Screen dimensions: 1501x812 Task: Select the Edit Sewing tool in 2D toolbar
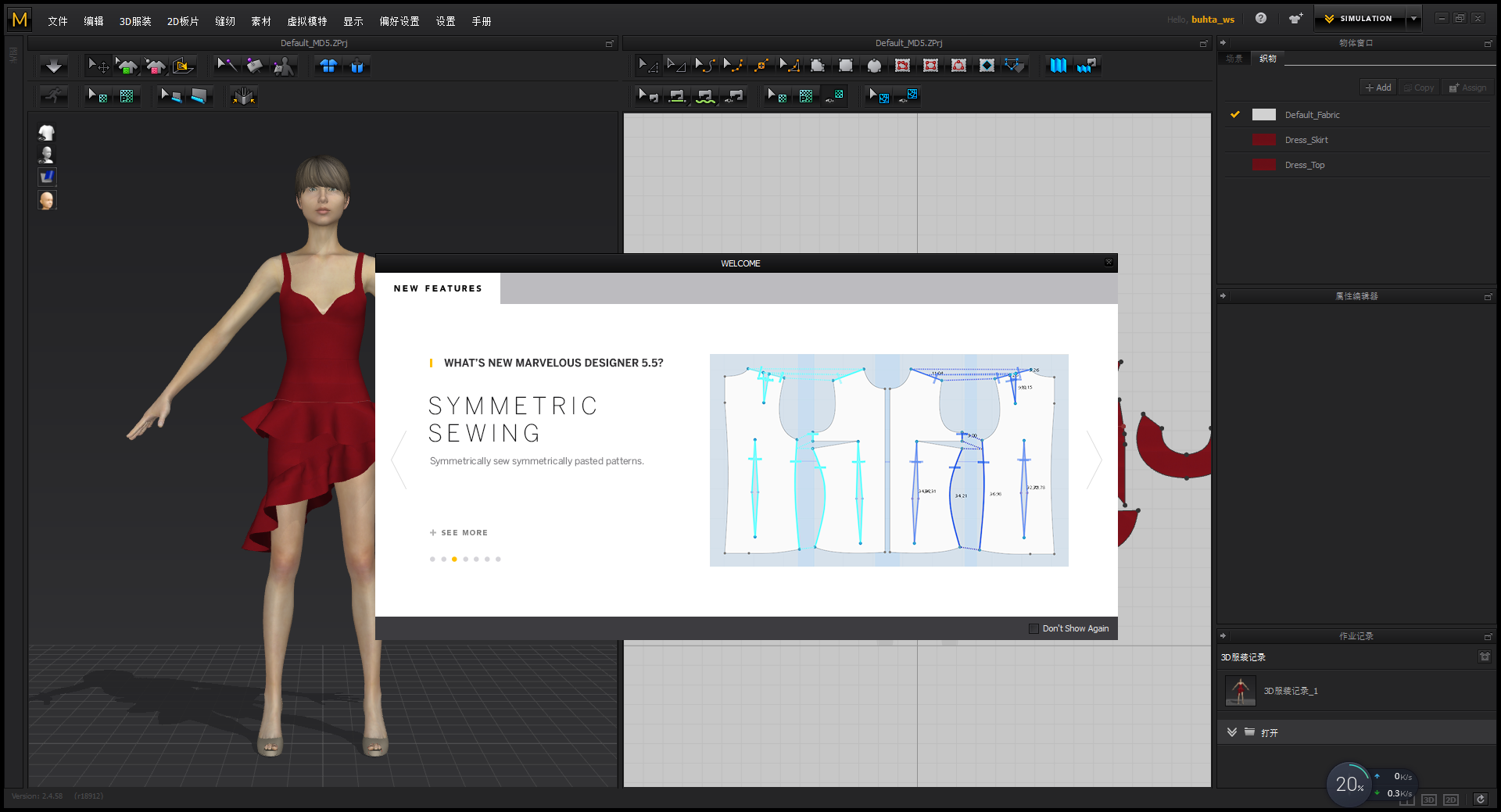(x=648, y=96)
